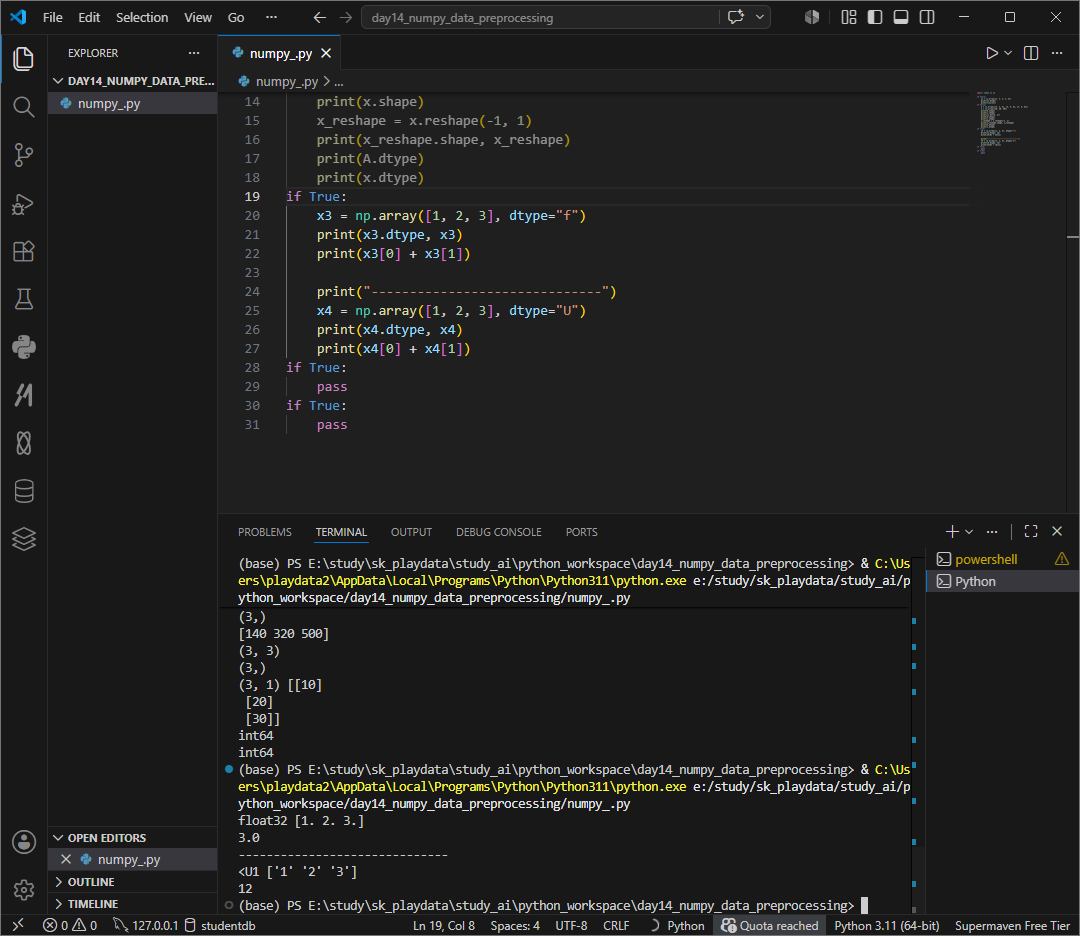The width and height of the screenshot is (1080, 936).
Task: Click the command center search field
Action: 540,17
